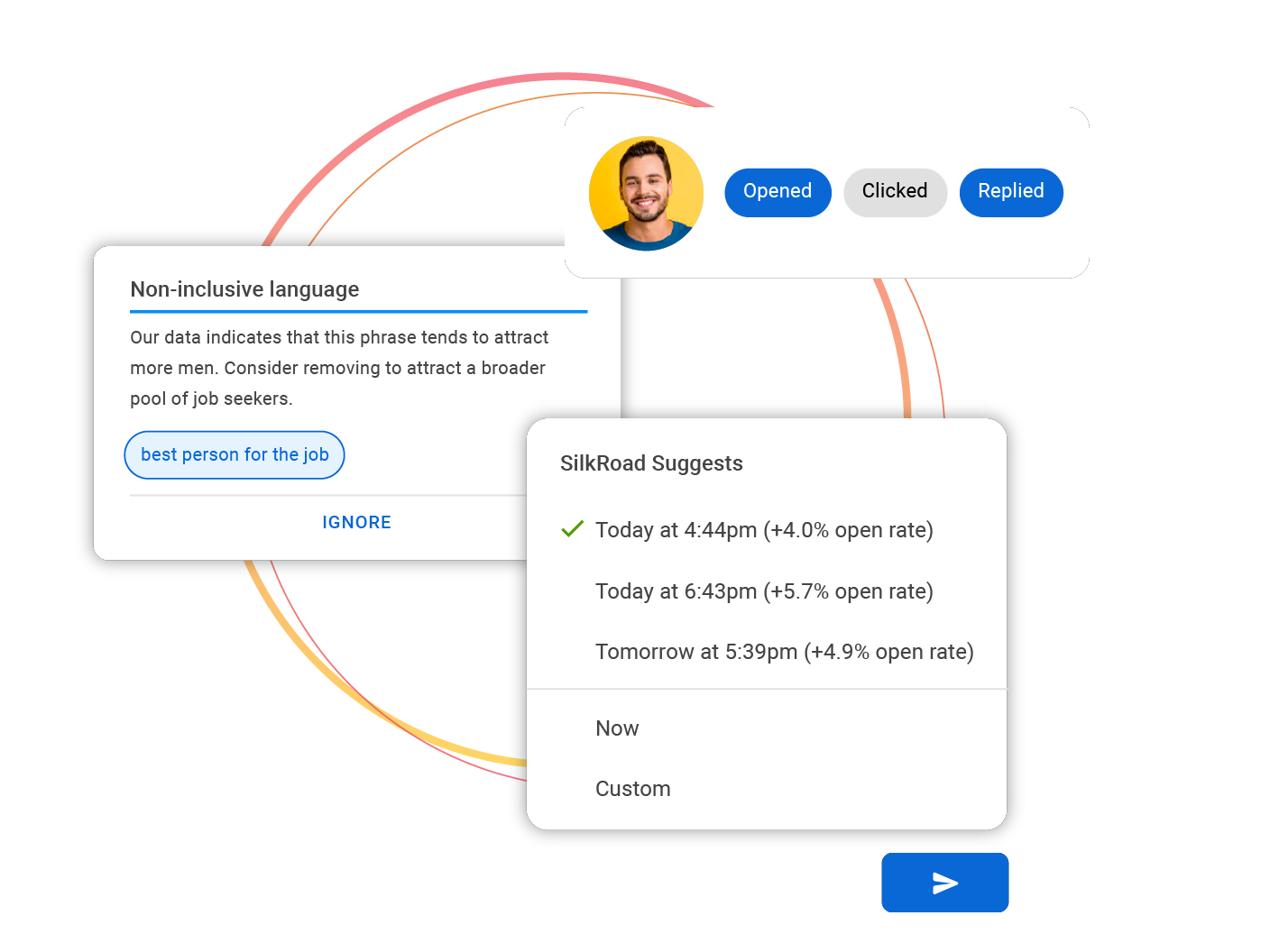The width and height of the screenshot is (1270, 952).
Task: Select the Opened status pill
Action: coord(778,192)
